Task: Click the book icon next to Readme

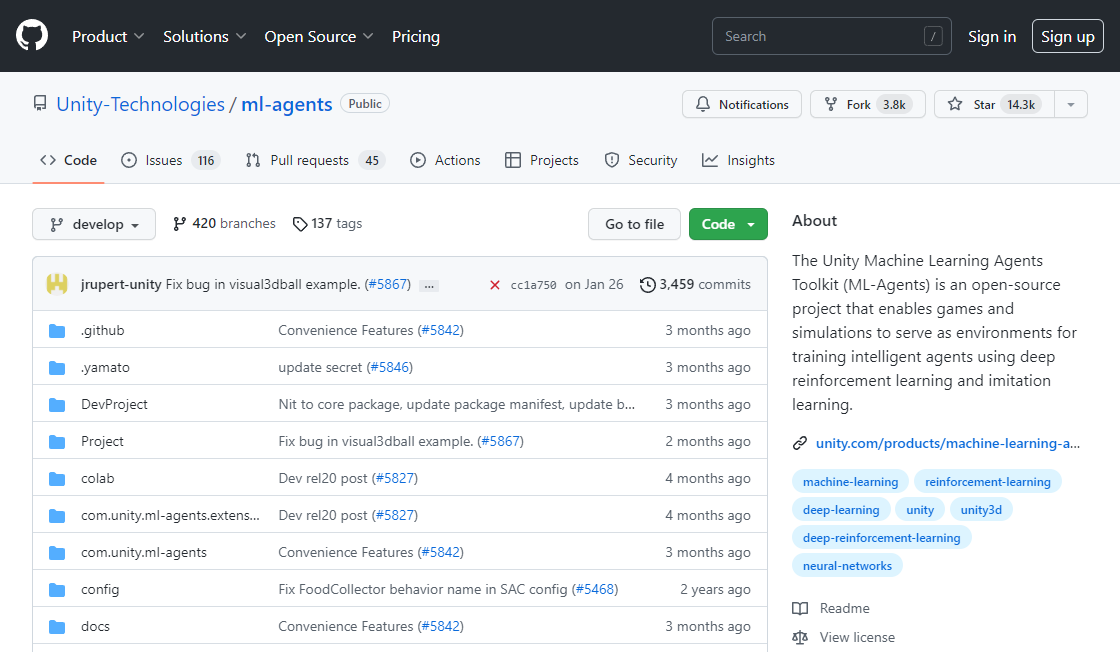Action: click(x=800, y=608)
